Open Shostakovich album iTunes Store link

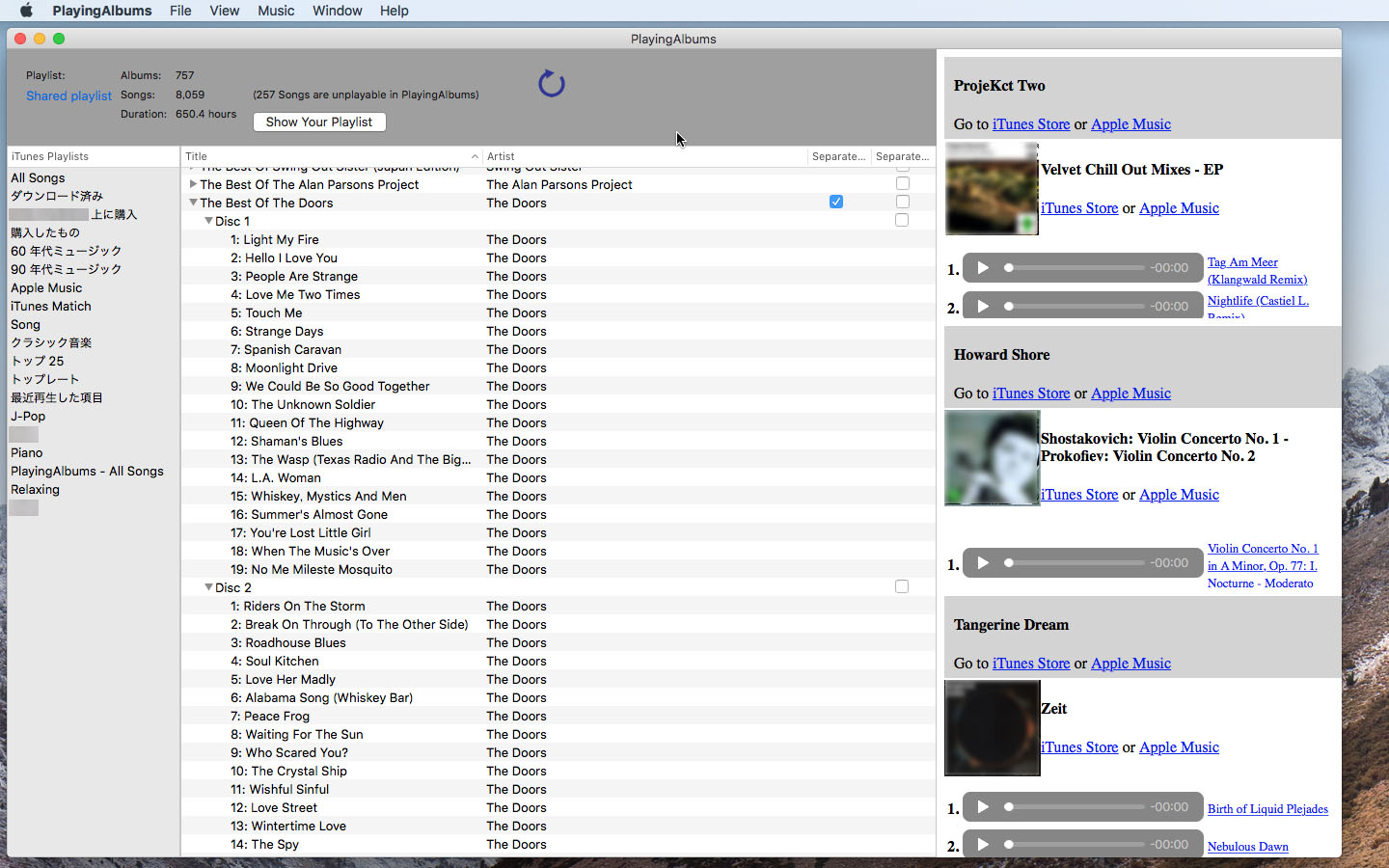1079,494
